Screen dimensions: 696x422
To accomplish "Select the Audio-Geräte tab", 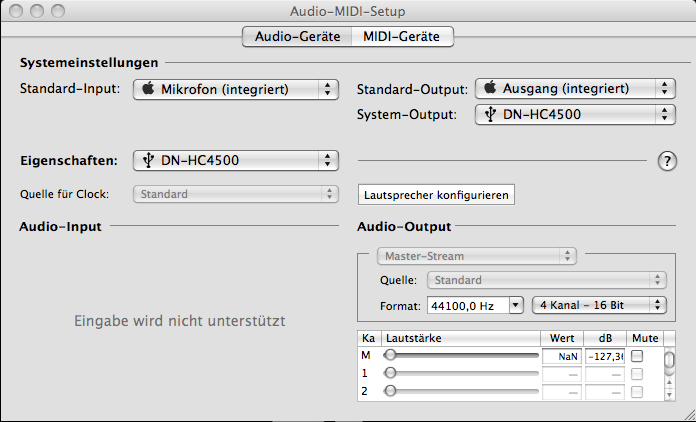I will point(297,37).
